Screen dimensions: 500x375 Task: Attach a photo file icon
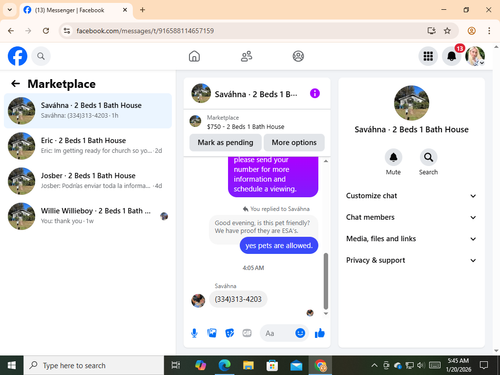tap(212, 333)
